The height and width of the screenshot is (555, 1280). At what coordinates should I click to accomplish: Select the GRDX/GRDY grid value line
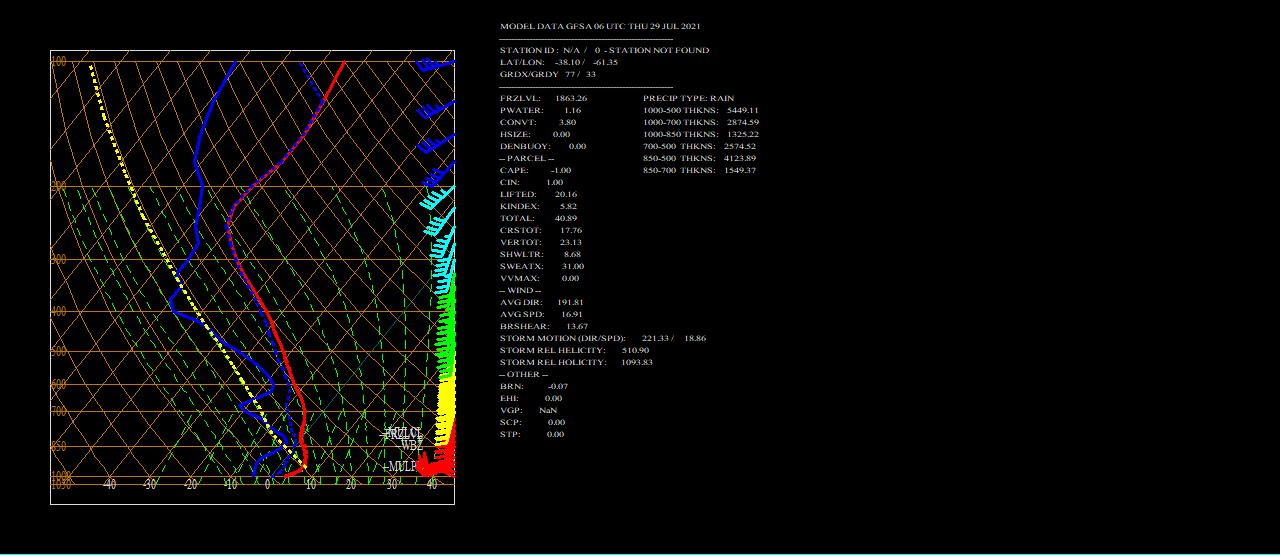click(x=548, y=74)
